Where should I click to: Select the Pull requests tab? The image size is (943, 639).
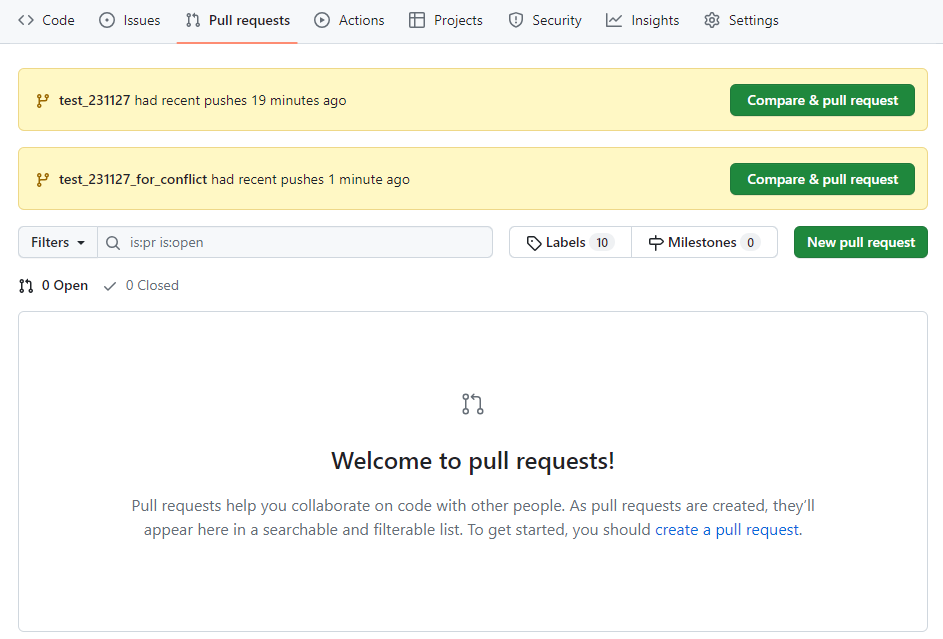click(x=238, y=20)
